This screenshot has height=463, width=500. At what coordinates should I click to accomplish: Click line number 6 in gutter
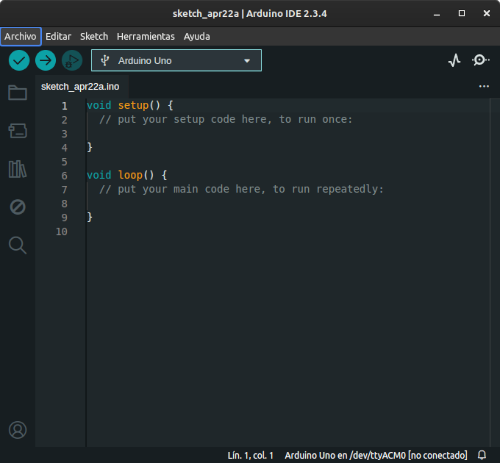[x=65, y=176]
